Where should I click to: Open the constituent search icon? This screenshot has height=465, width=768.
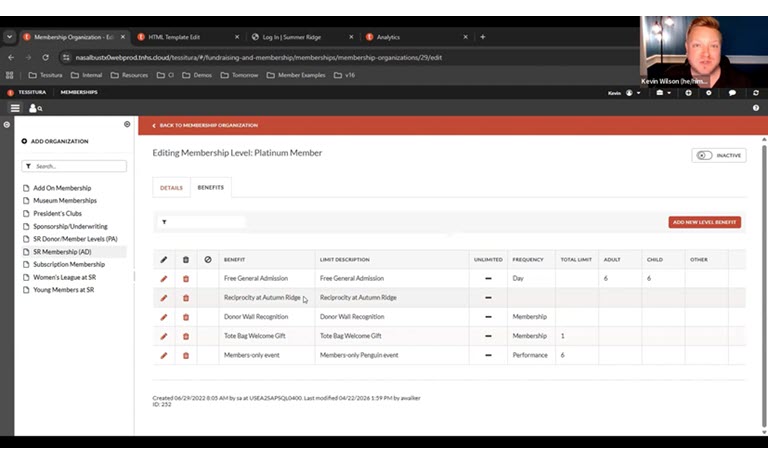point(35,108)
